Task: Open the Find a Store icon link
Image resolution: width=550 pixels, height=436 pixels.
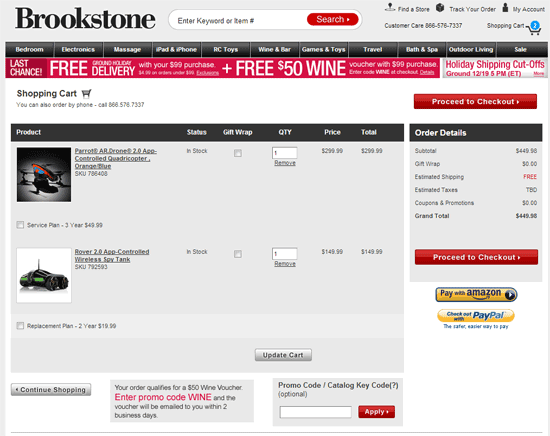Action: pyautogui.click(x=390, y=7)
